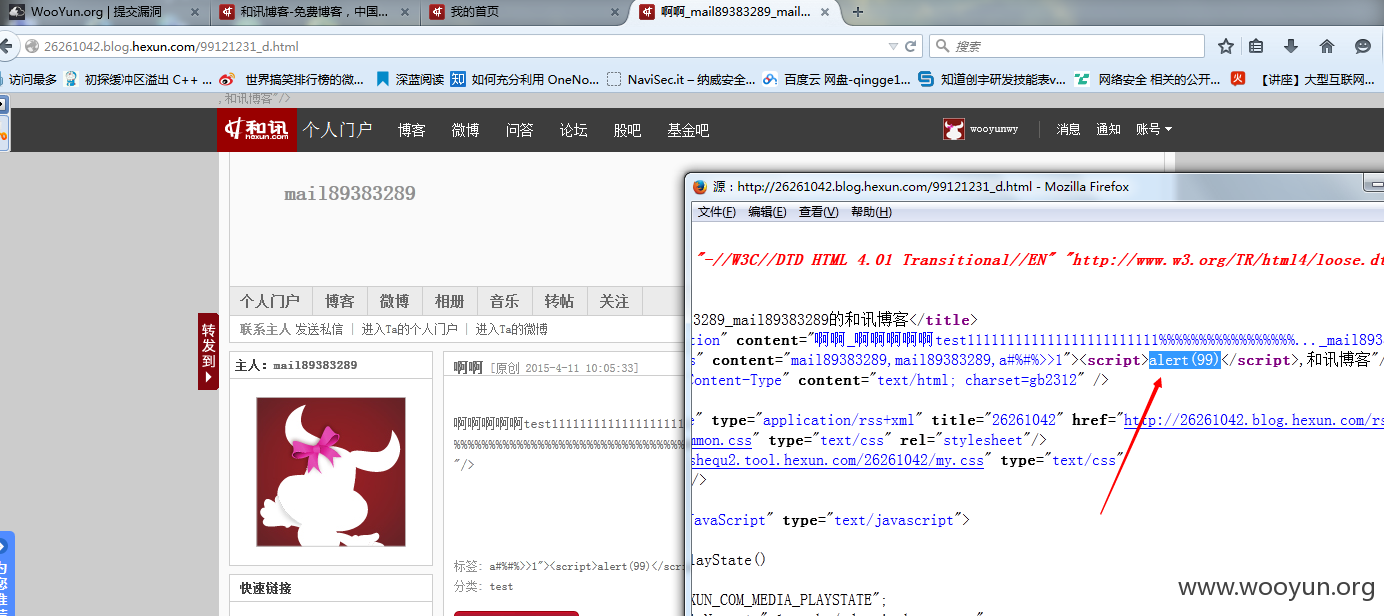Screen dimensions: 1384x616
Task: Open the 深蓝阅读 bookmark
Action: pyautogui.click(x=410, y=79)
